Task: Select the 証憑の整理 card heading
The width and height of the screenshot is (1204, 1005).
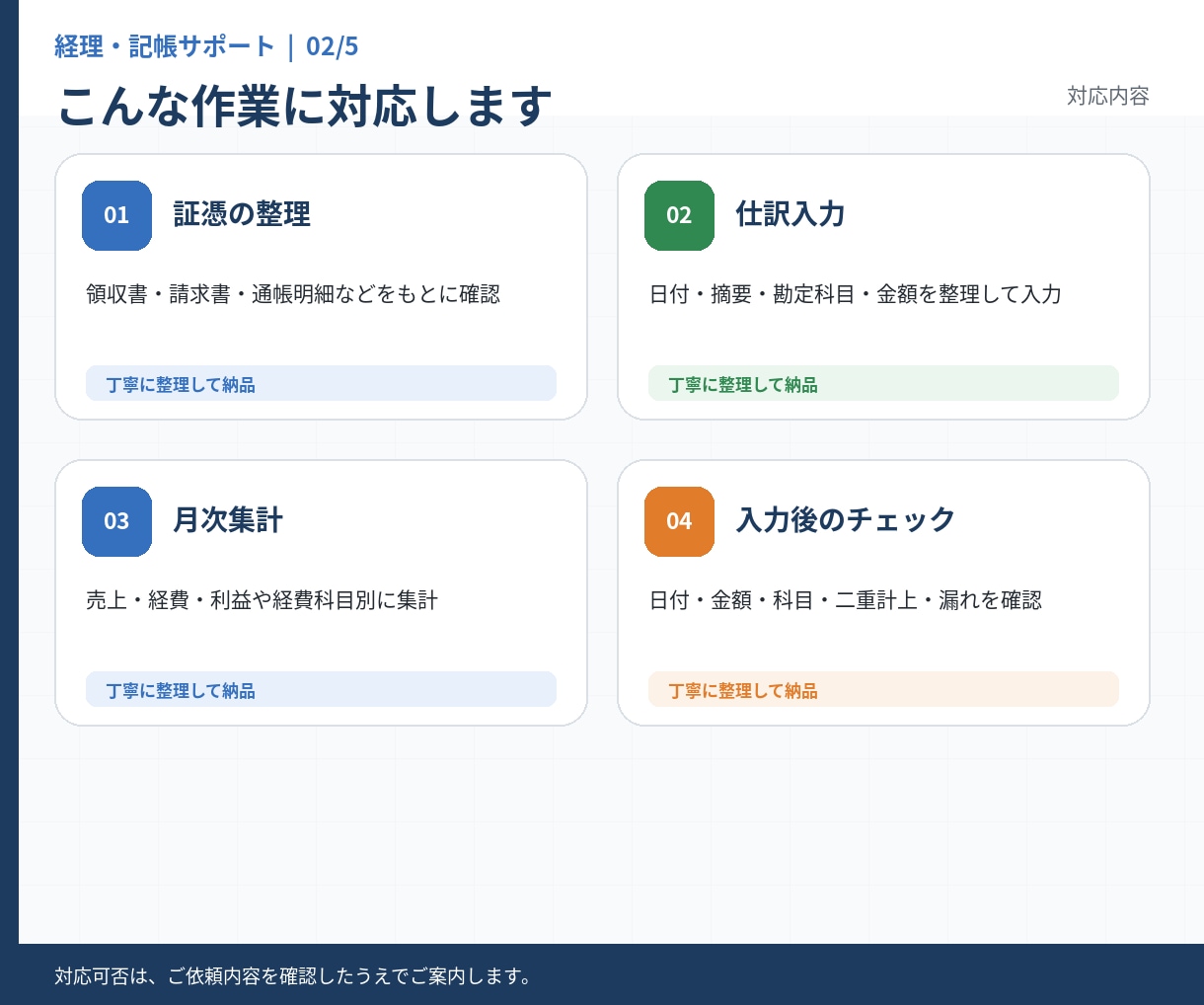Action: pos(242,214)
